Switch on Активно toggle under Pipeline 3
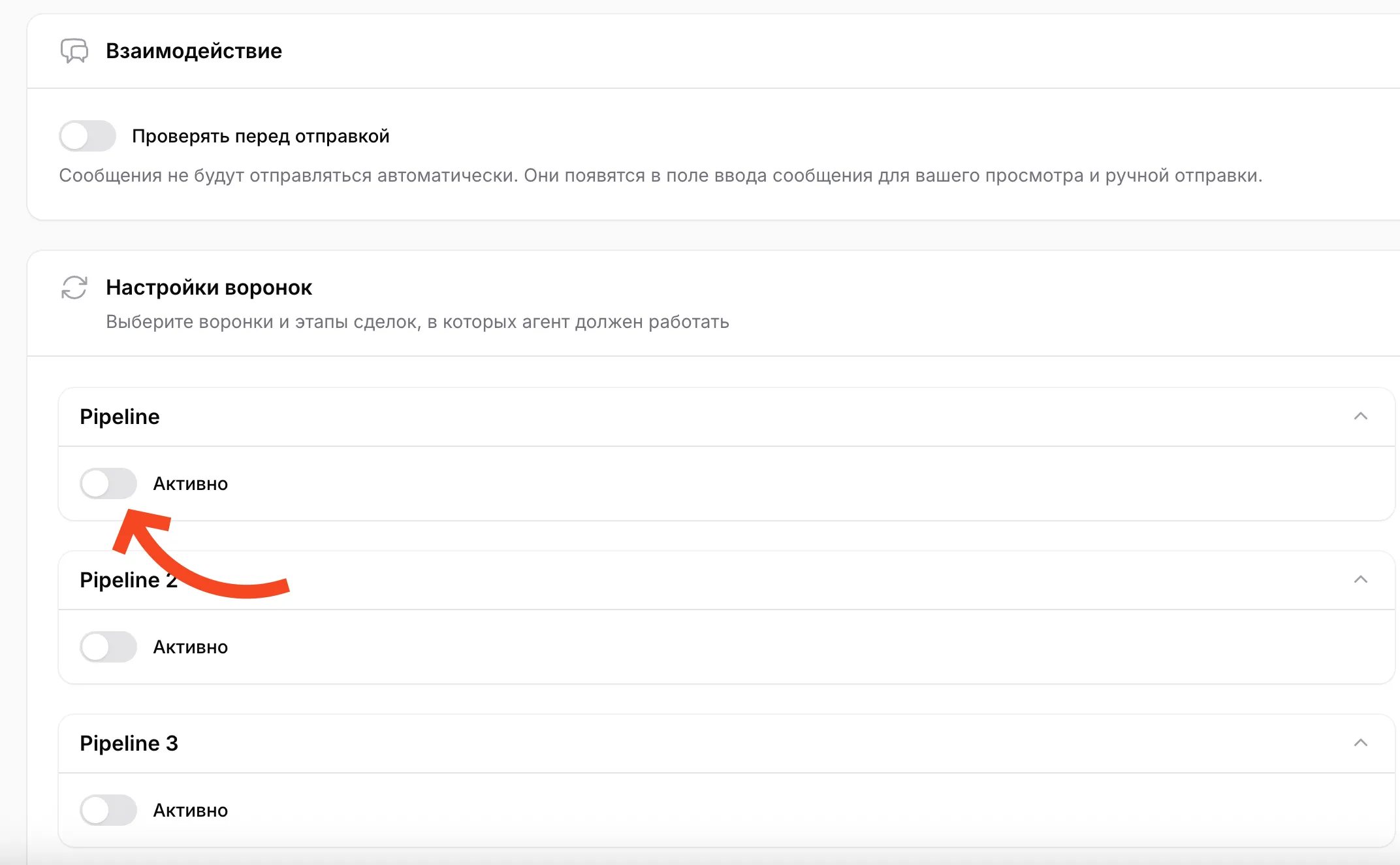Viewport: 1400px width, 865px height. click(108, 810)
